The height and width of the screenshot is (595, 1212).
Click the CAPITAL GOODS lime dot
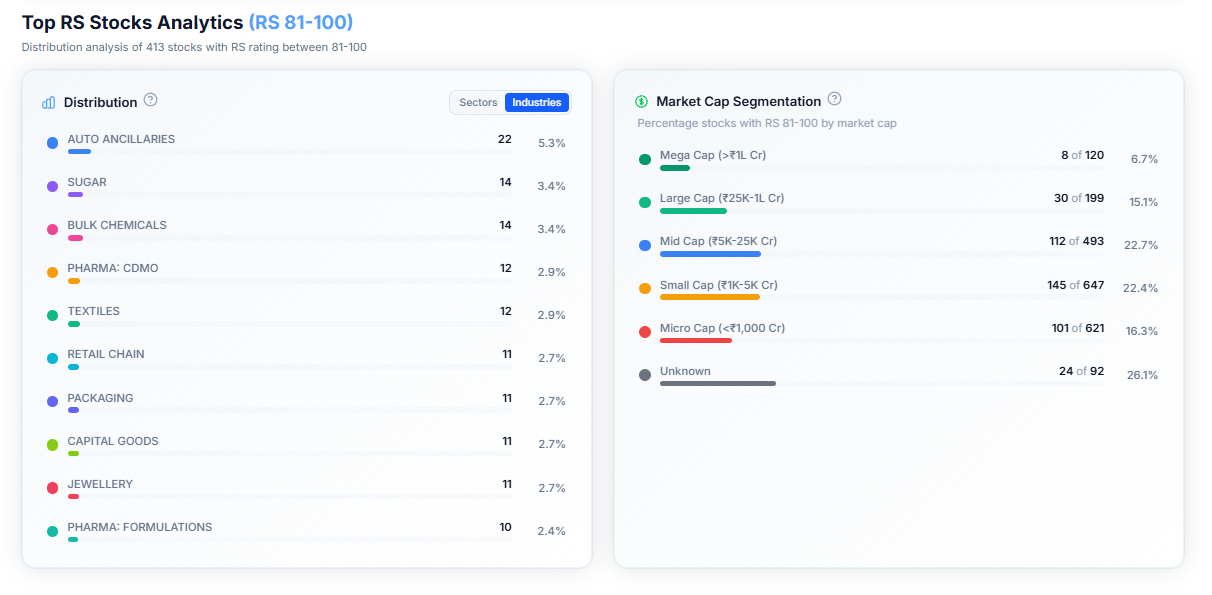click(53, 444)
